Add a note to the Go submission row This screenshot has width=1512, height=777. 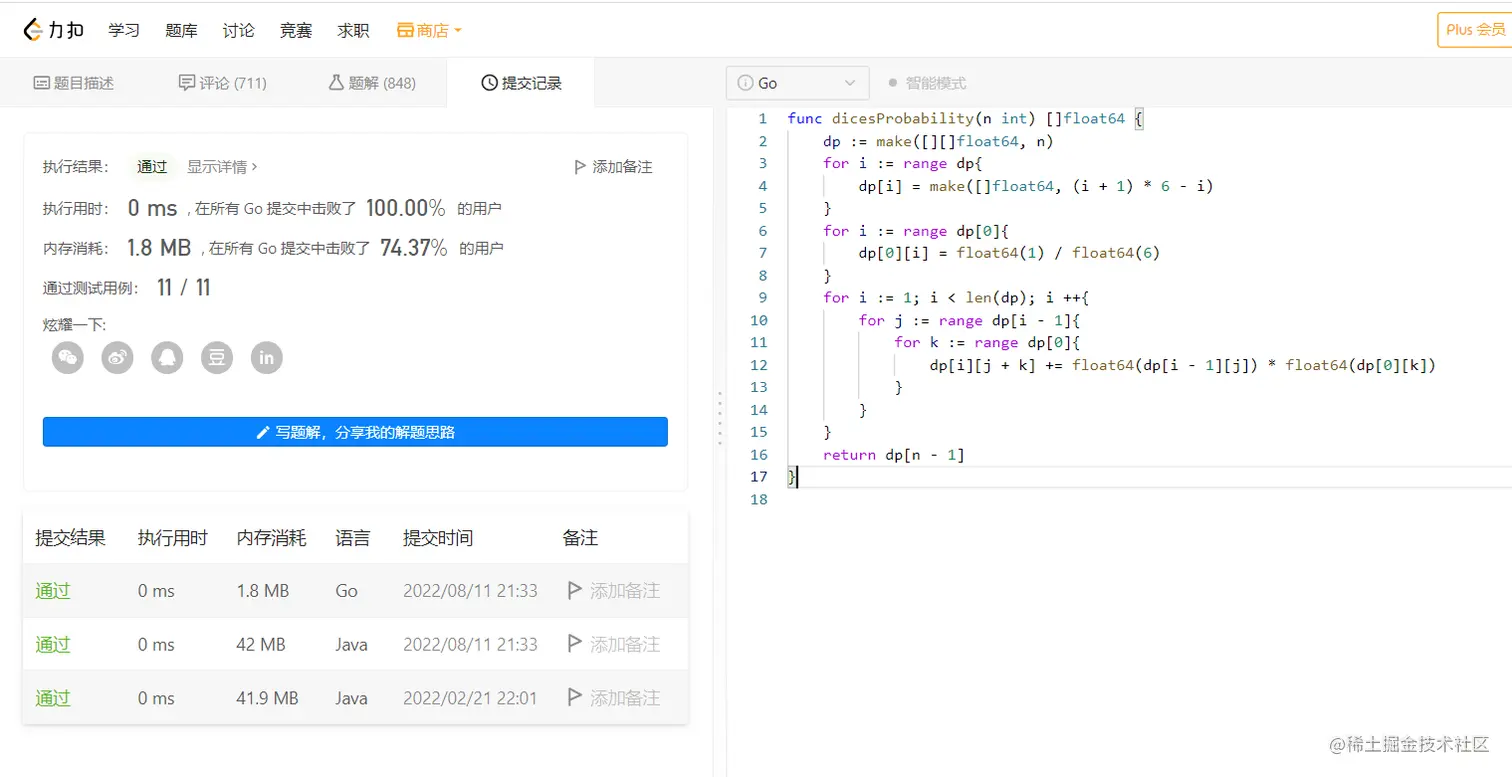click(x=613, y=591)
